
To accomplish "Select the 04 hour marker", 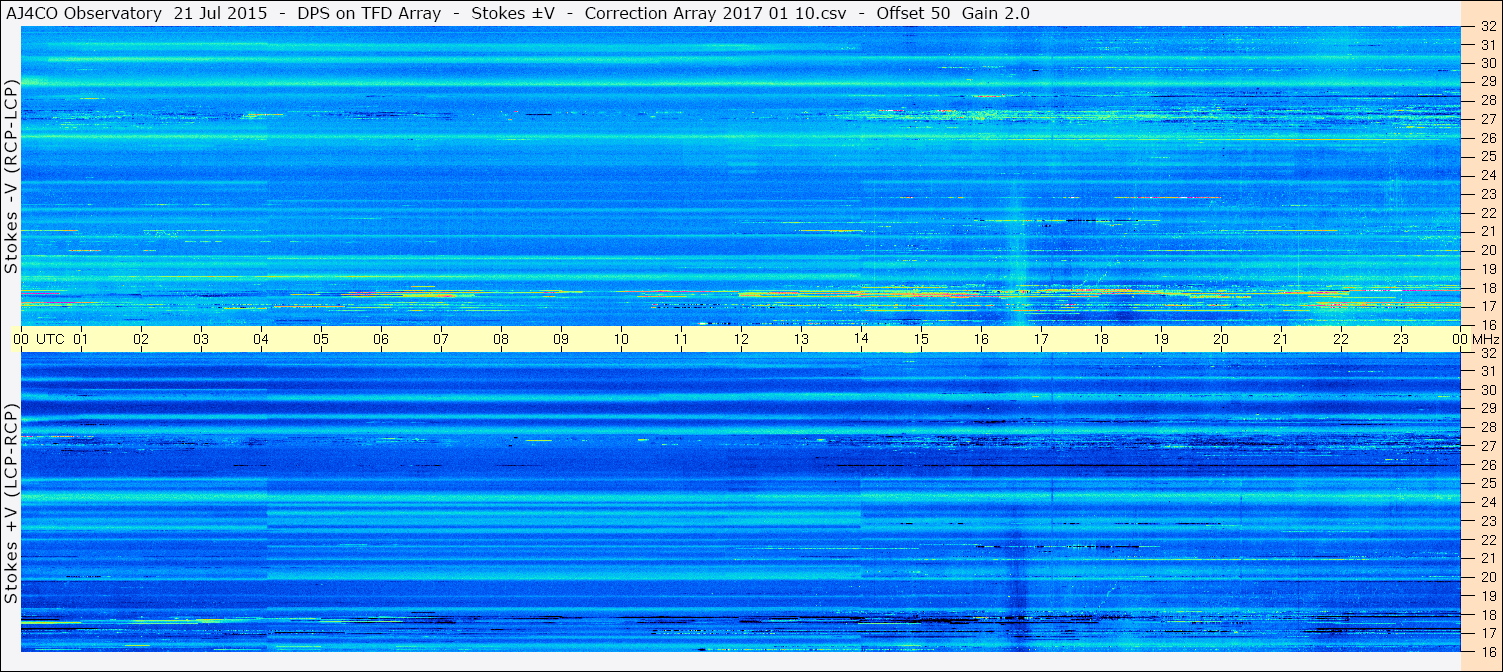I will [x=261, y=339].
